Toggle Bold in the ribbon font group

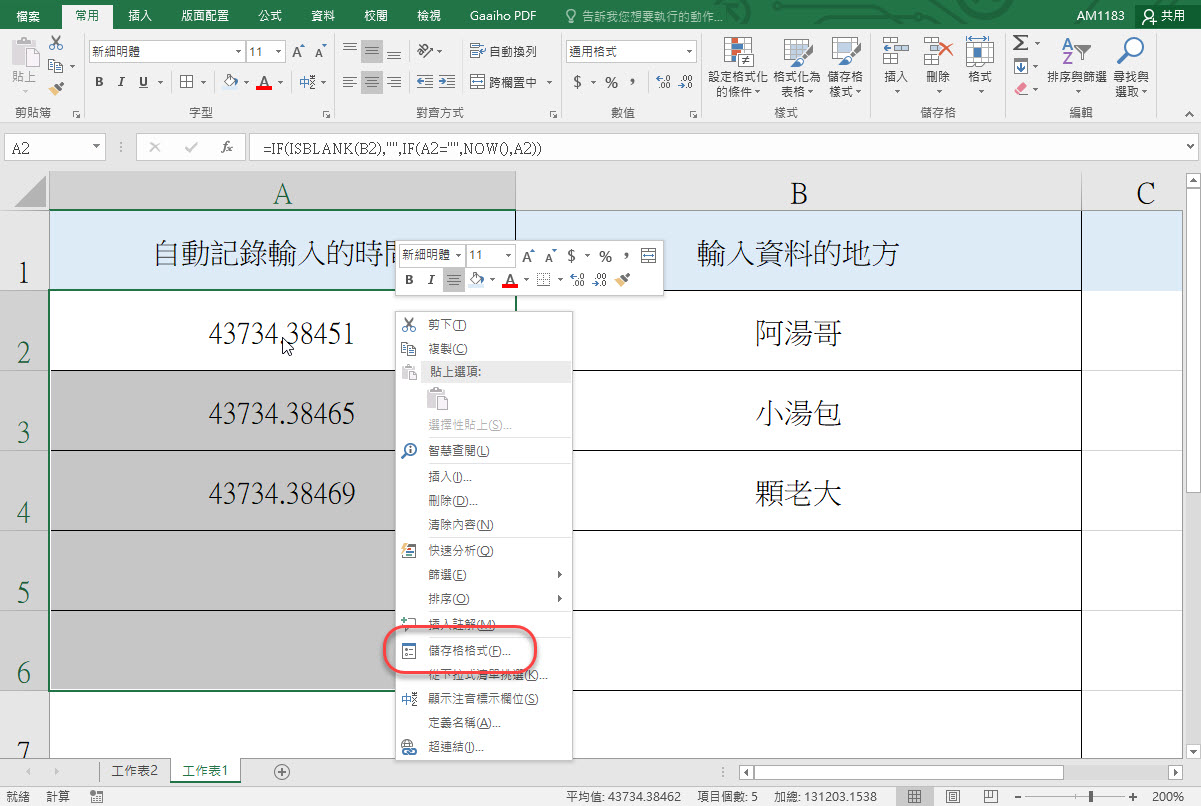tap(99, 82)
